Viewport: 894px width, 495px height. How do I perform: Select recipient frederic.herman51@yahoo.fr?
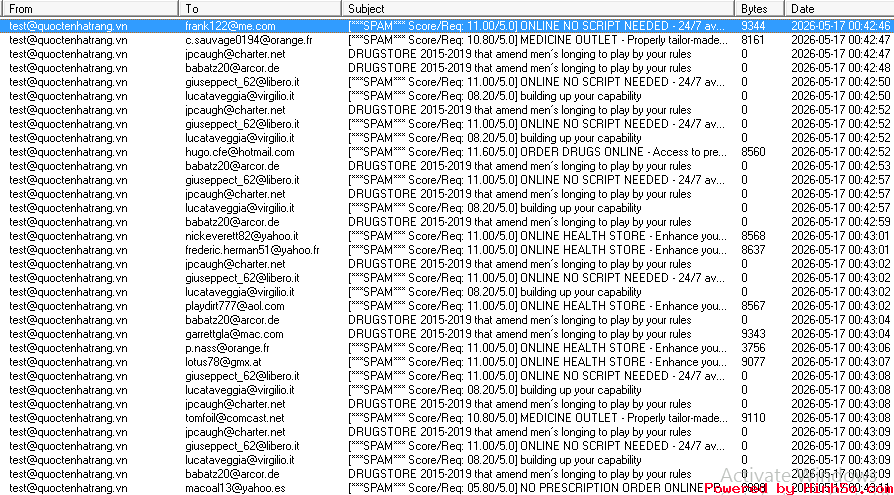pyautogui.click(x=252, y=250)
